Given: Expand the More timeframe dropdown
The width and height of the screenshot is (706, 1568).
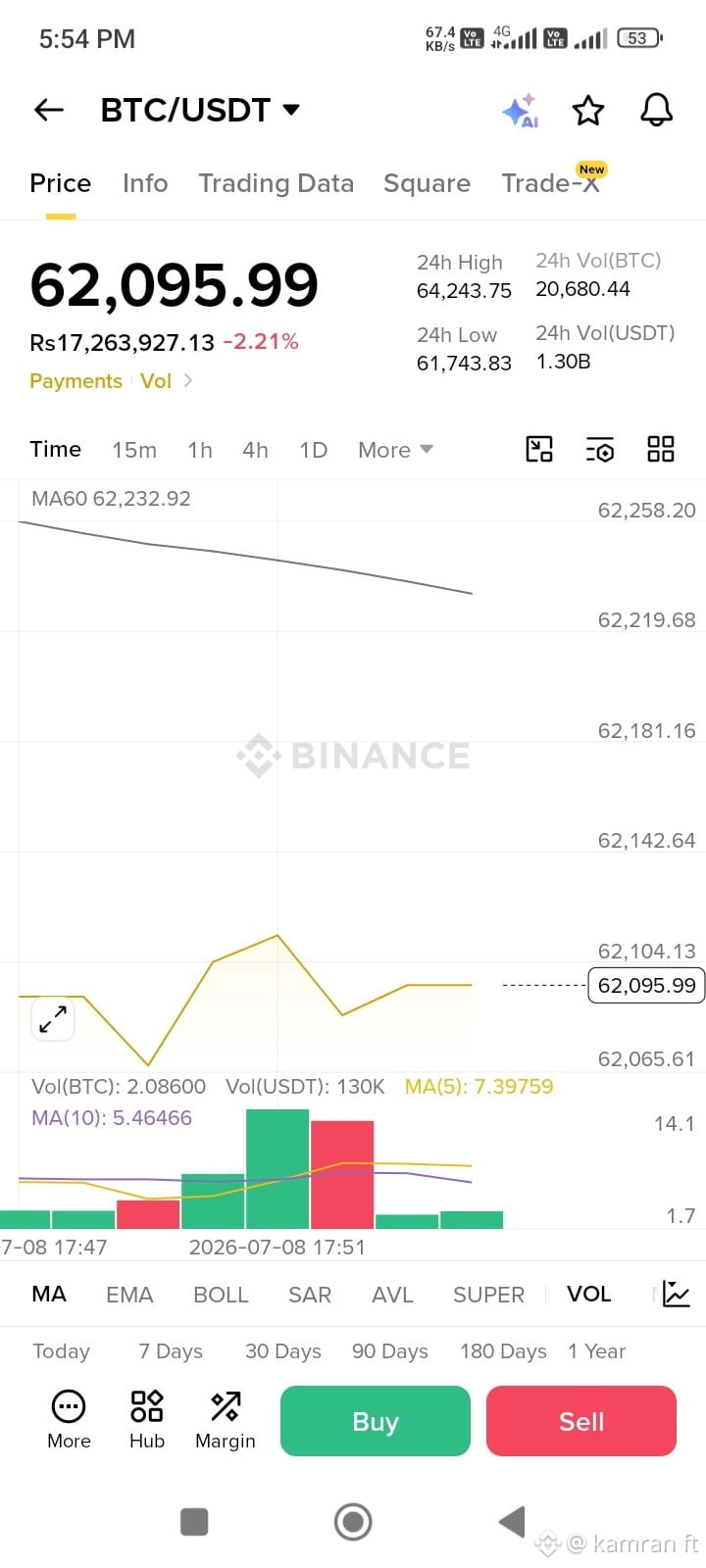Looking at the screenshot, I should tap(395, 450).
